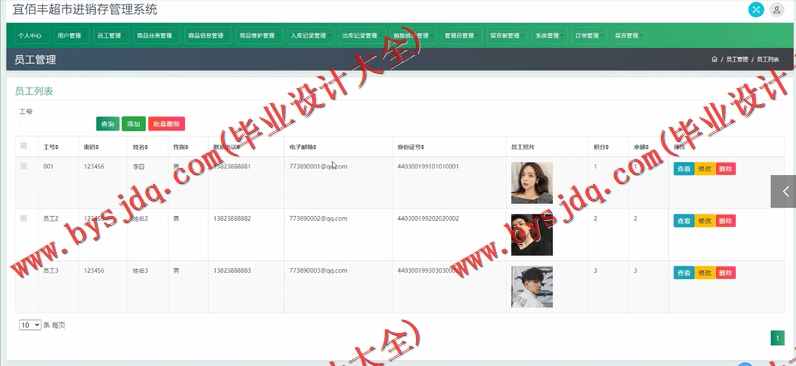This screenshot has width=796, height=366.
Task: Select the checkbox for 员工2 row
Action: coord(23,218)
